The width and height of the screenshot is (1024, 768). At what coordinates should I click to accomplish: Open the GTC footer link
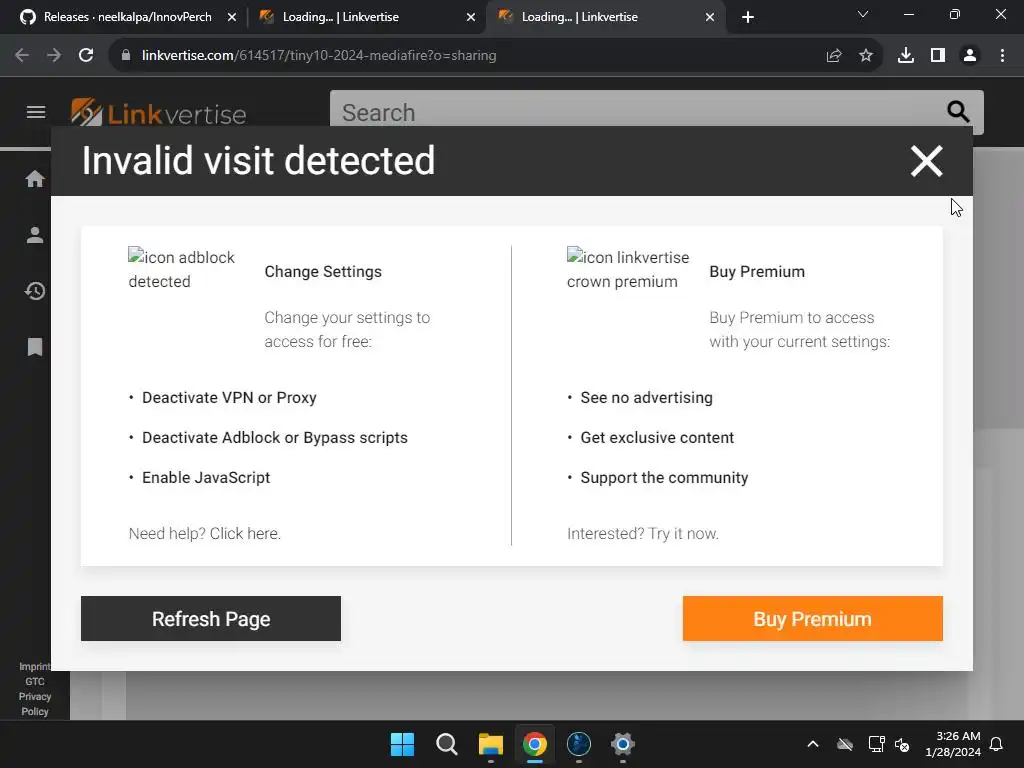tap(35, 681)
